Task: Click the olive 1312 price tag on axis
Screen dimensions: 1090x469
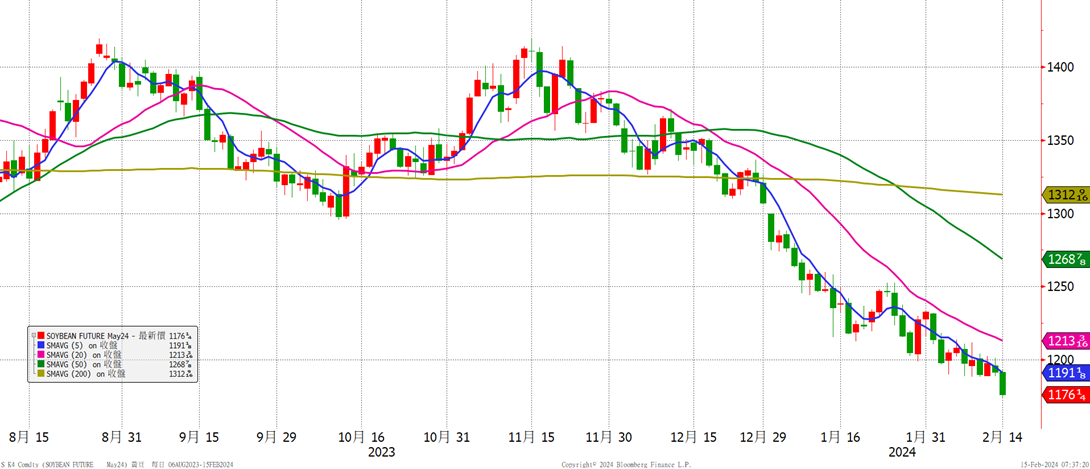Action: (1065, 195)
